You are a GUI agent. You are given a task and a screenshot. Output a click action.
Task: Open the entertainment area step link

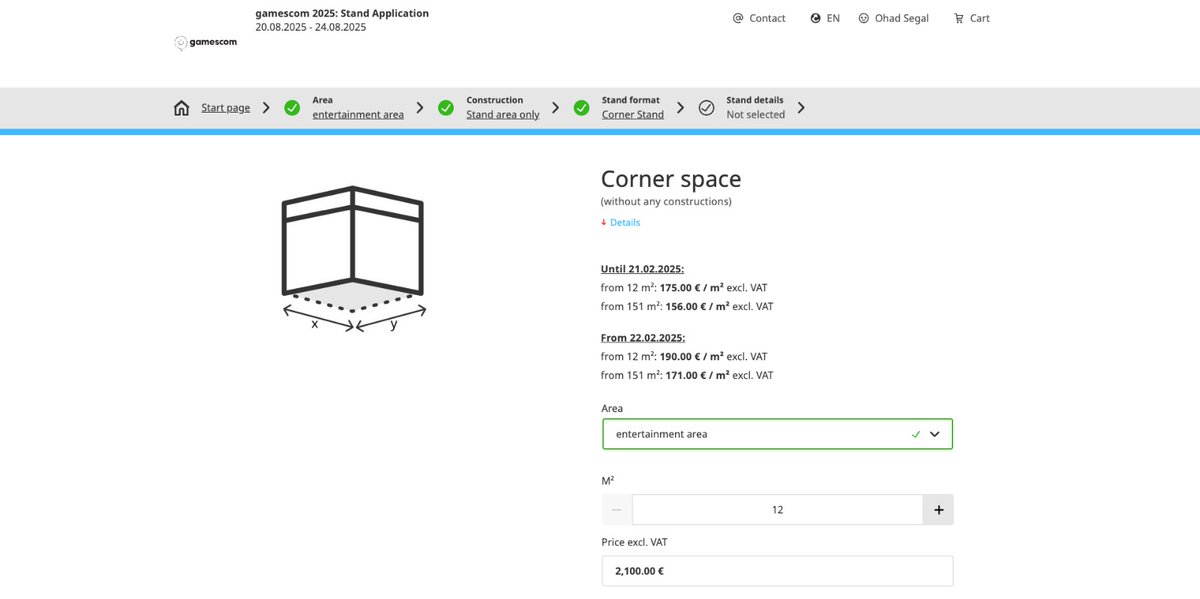pyautogui.click(x=358, y=115)
